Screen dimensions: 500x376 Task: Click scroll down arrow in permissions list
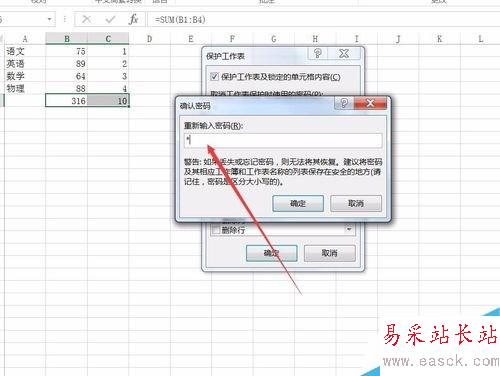pos(349,229)
